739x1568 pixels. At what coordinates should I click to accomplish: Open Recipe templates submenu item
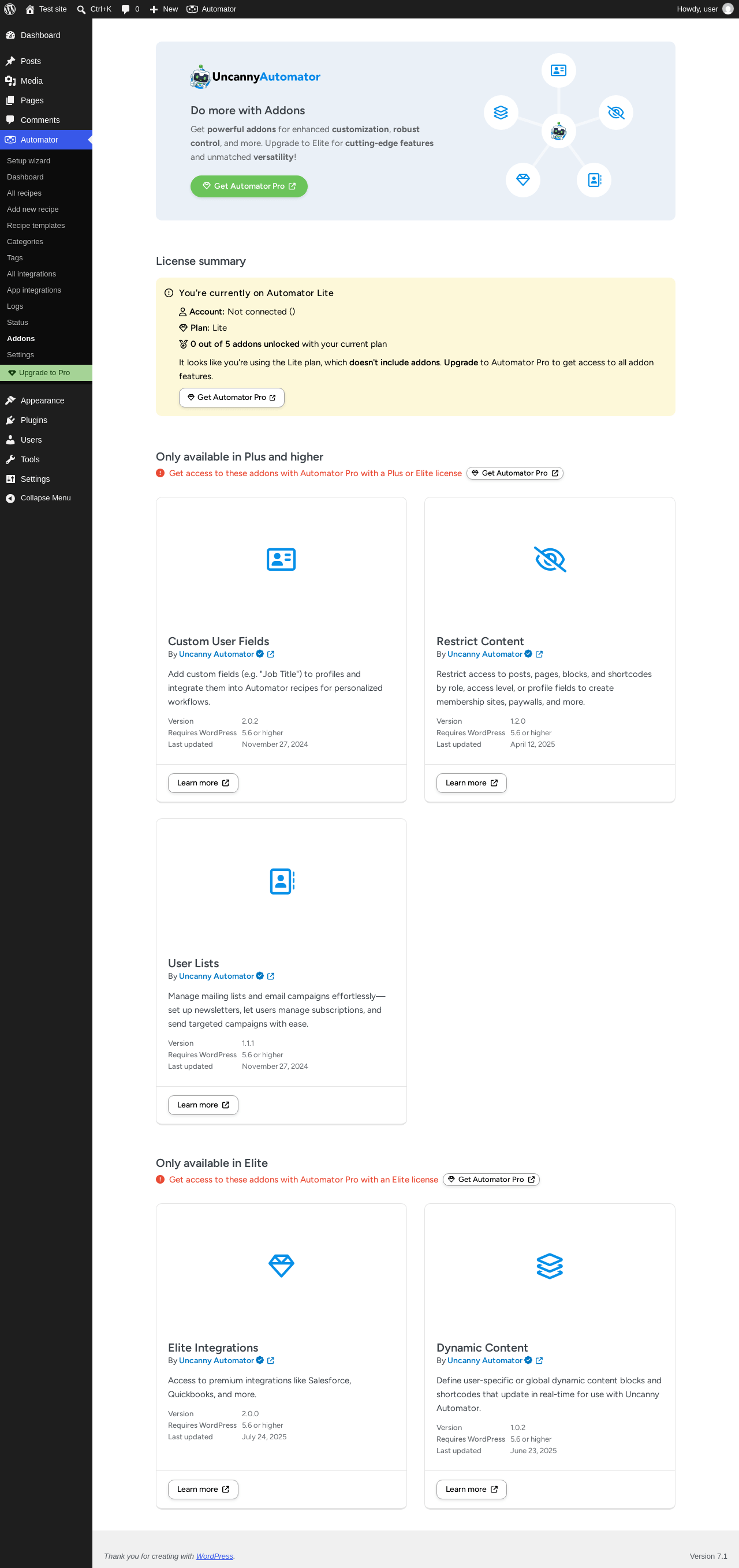46,225
